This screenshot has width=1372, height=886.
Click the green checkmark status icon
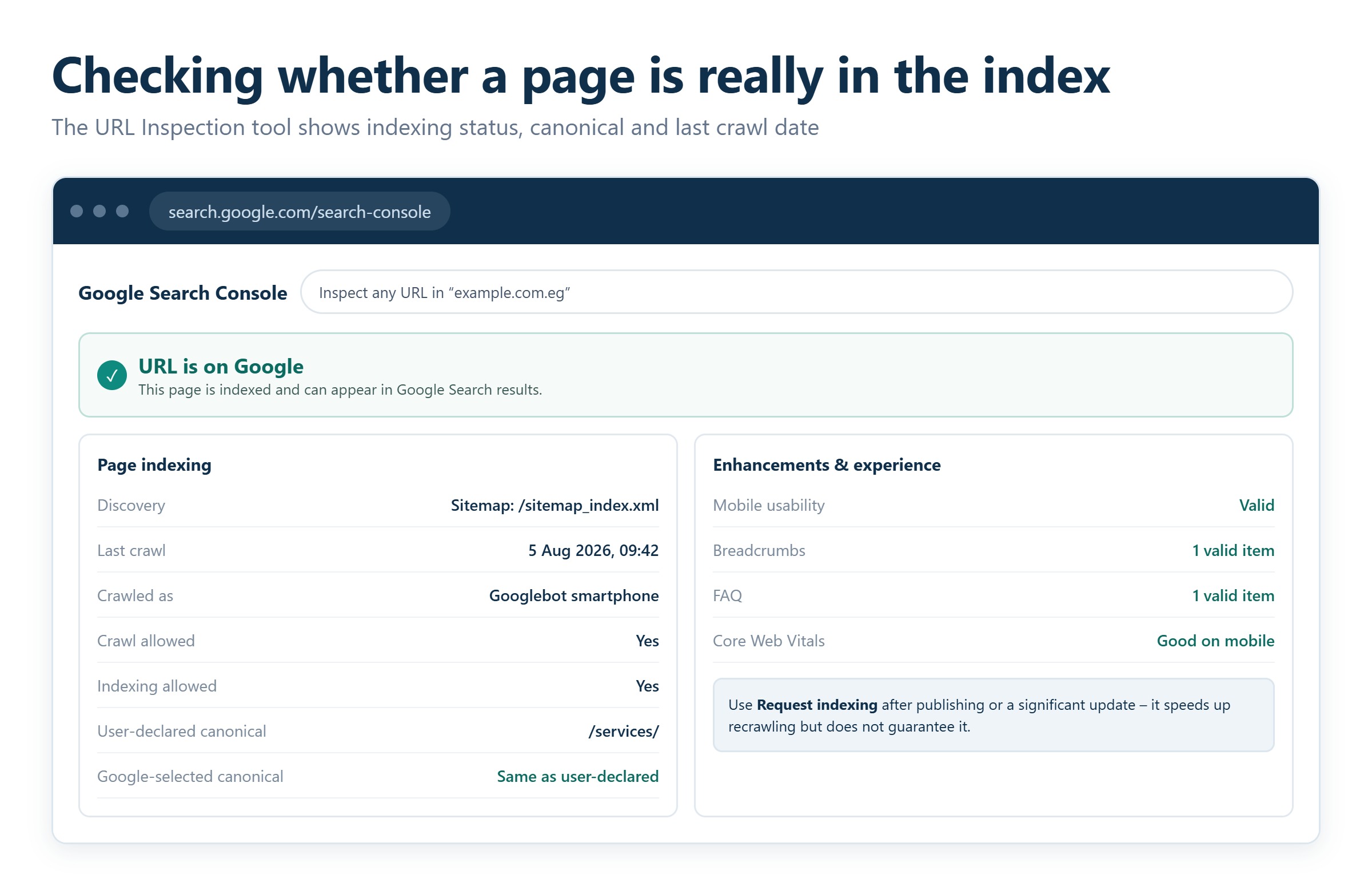[112, 375]
